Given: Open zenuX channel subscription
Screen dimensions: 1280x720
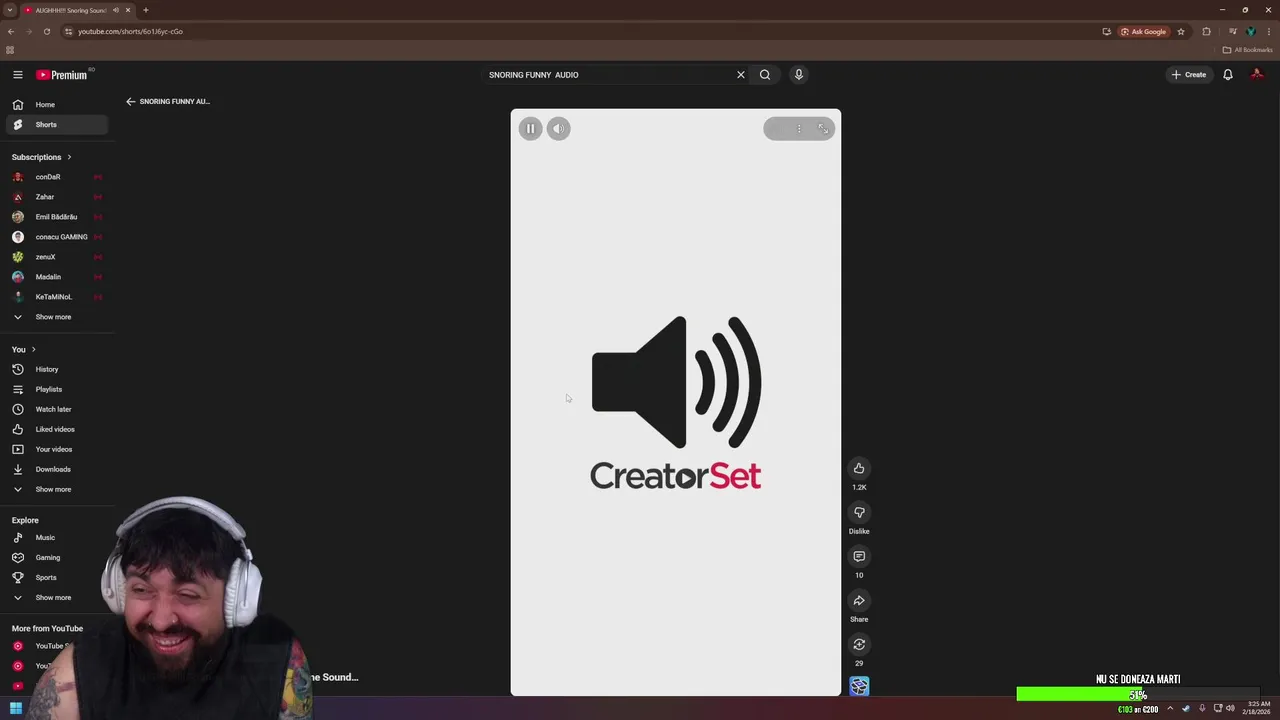Looking at the screenshot, I should pos(57,257).
